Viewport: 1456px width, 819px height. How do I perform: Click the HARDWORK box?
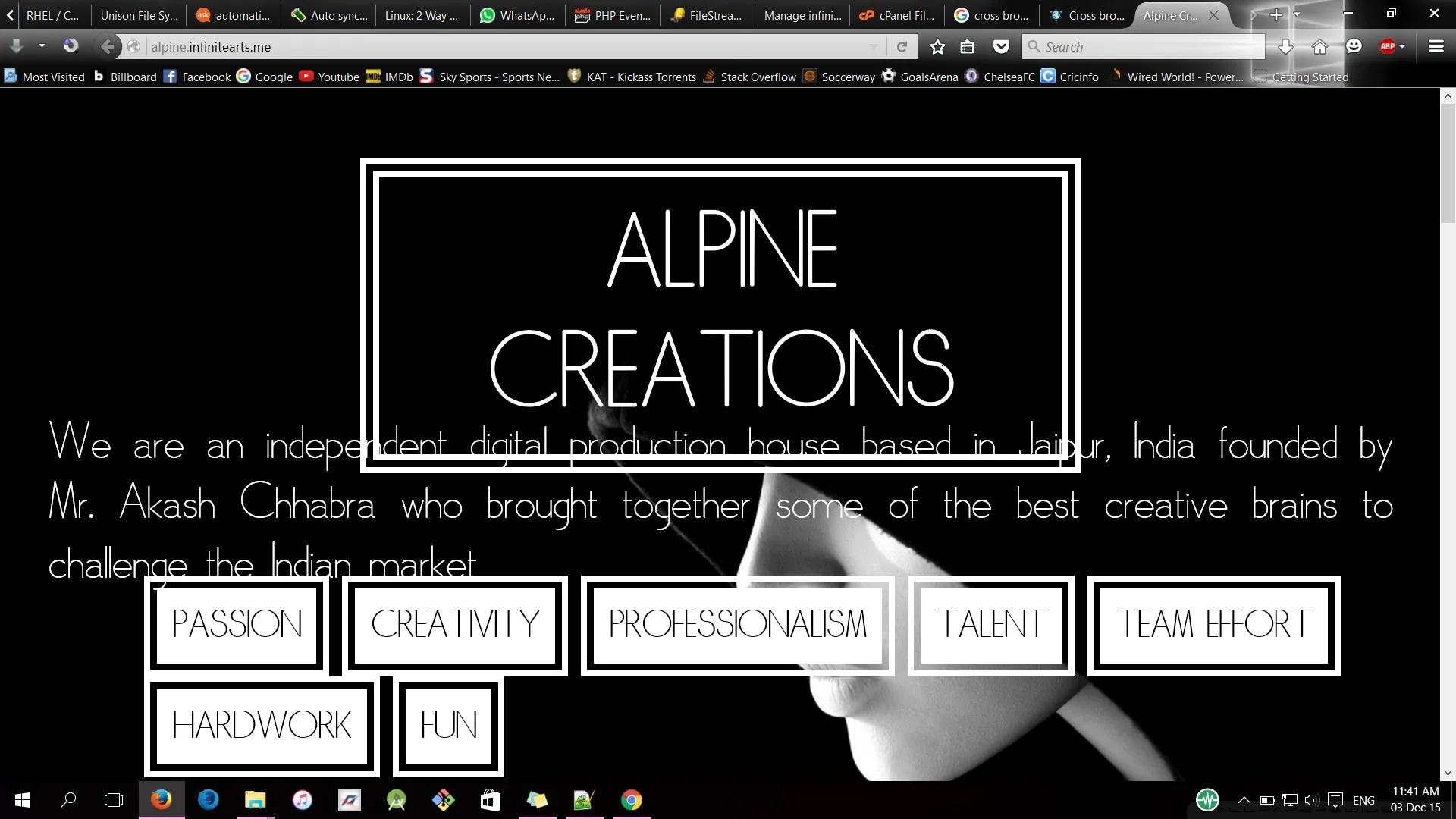(x=262, y=725)
